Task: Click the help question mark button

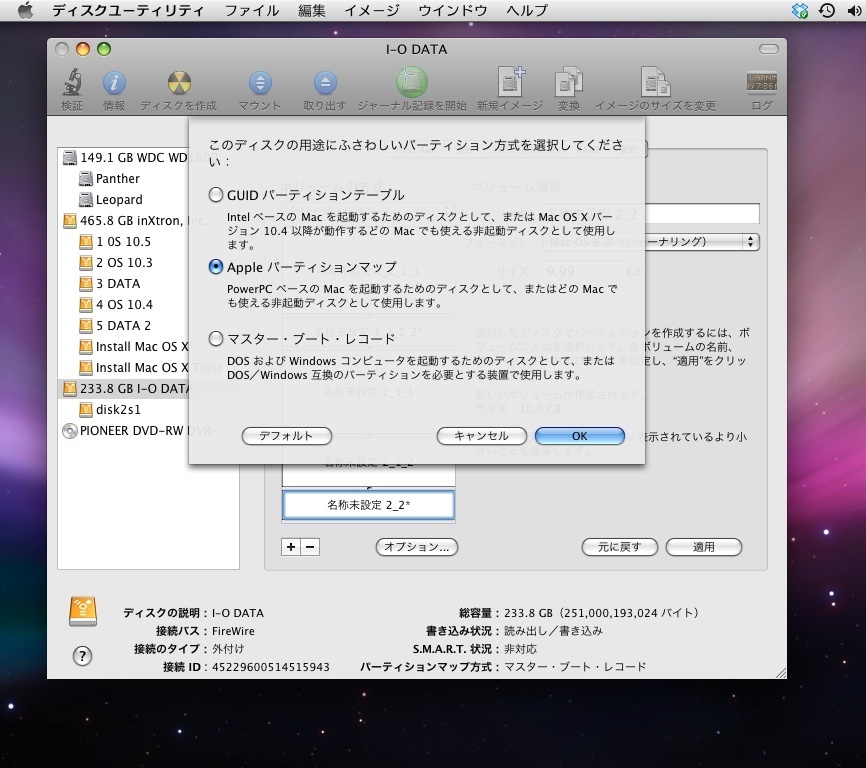Action: [x=83, y=656]
